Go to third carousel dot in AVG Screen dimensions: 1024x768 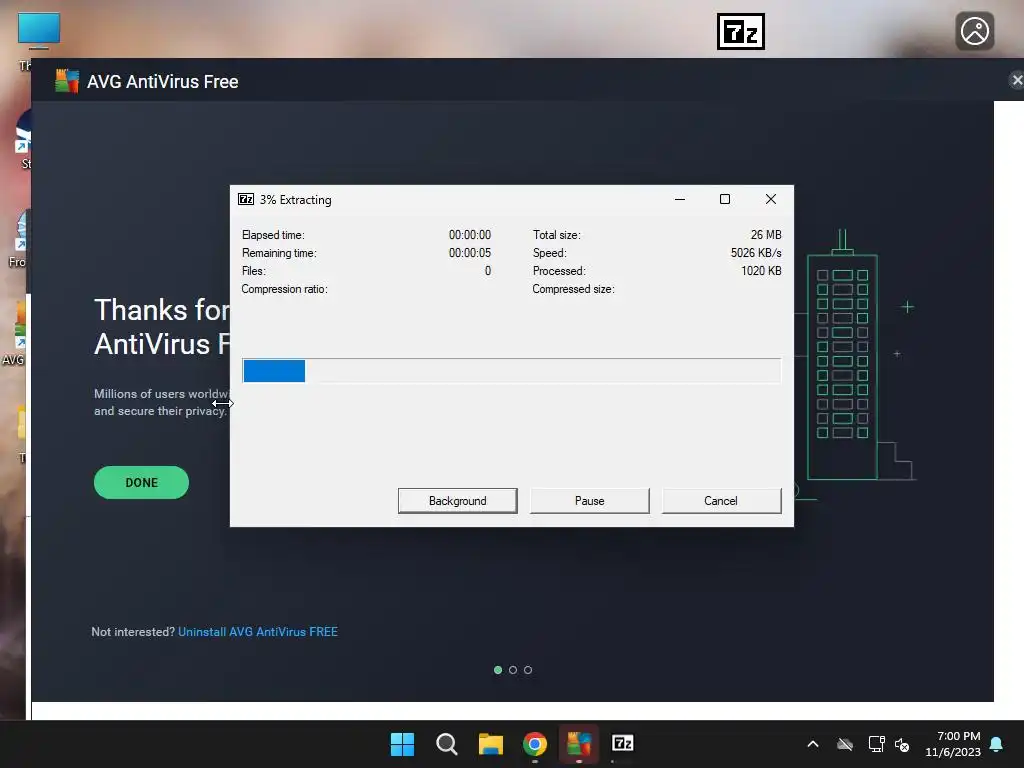(528, 670)
